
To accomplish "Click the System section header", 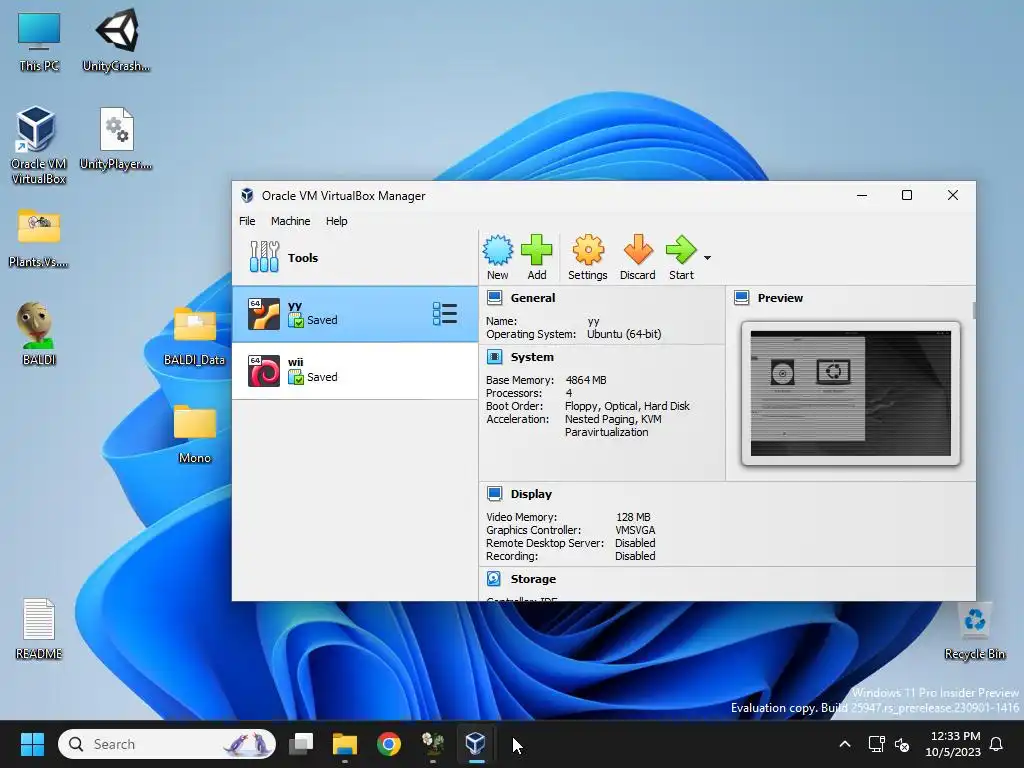I will pos(532,357).
